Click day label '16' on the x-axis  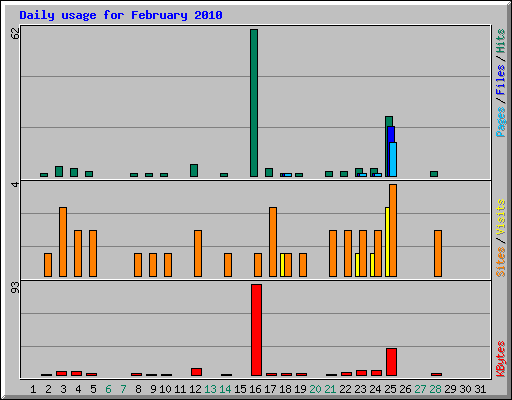255,389
